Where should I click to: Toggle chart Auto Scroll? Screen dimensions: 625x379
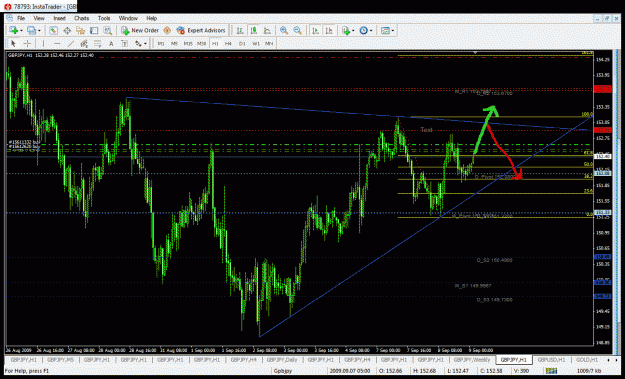pyautogui.click(x=316, y=30)
